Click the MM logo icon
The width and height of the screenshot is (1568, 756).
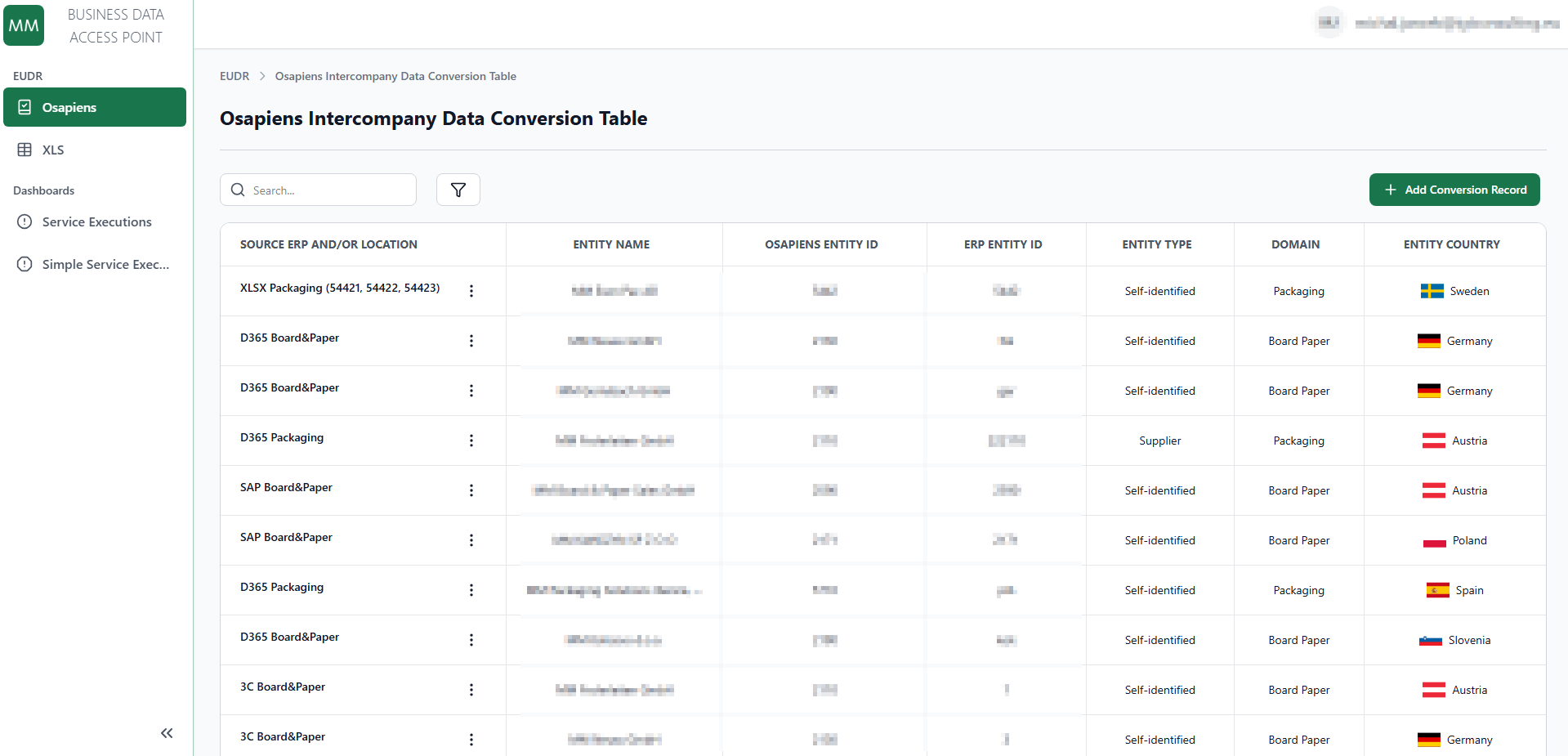24,25
